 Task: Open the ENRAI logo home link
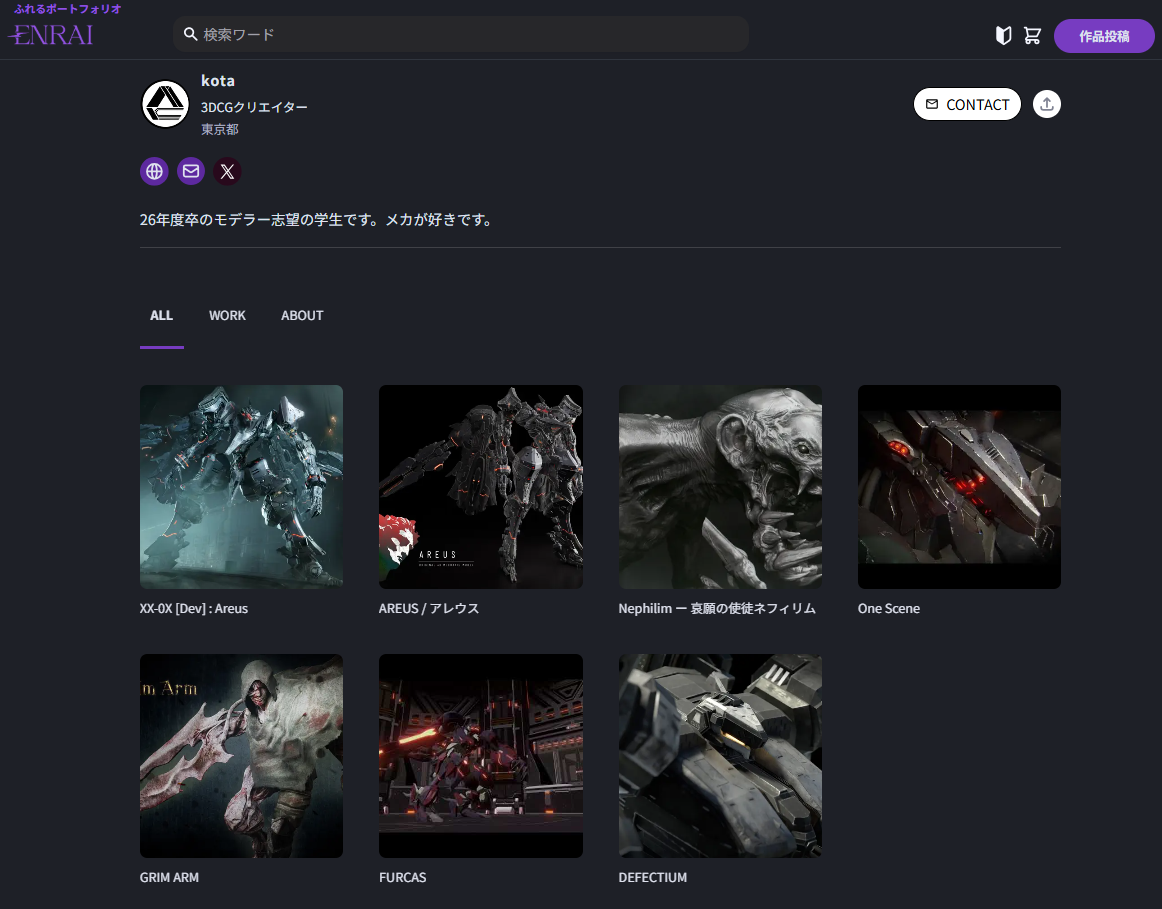click(52, 34)
